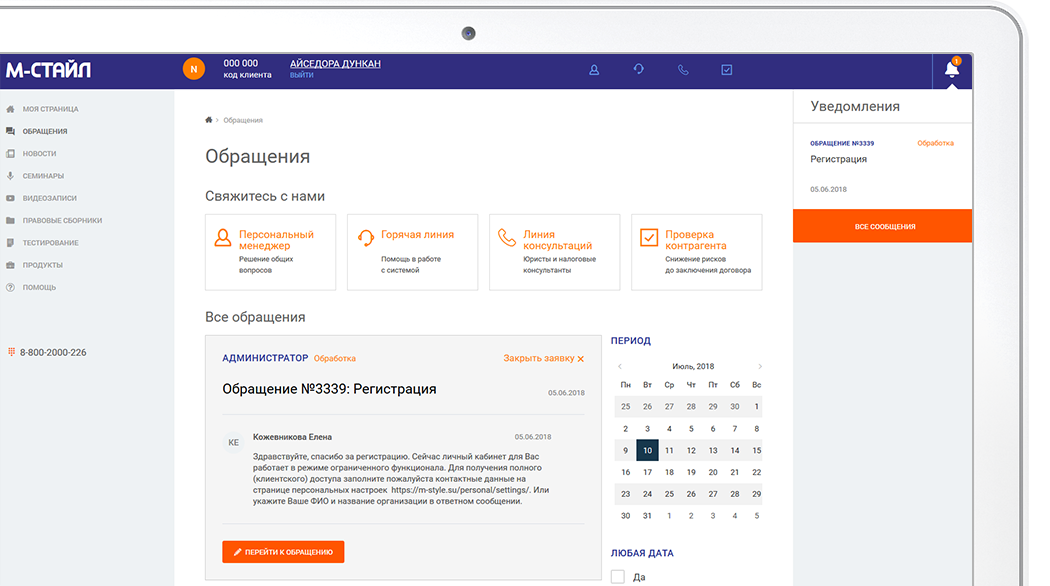Image resolution: width=1050 pixels, height=586 pixels.
Task: Click the home breadcrumb icon
Action: [x=208, y=120]
